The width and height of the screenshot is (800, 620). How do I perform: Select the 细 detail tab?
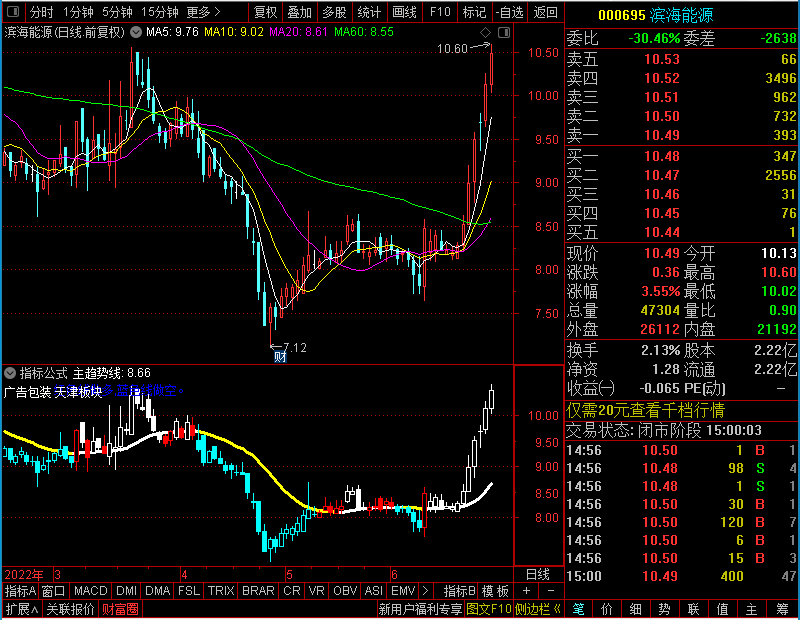[x=635, y=609]
